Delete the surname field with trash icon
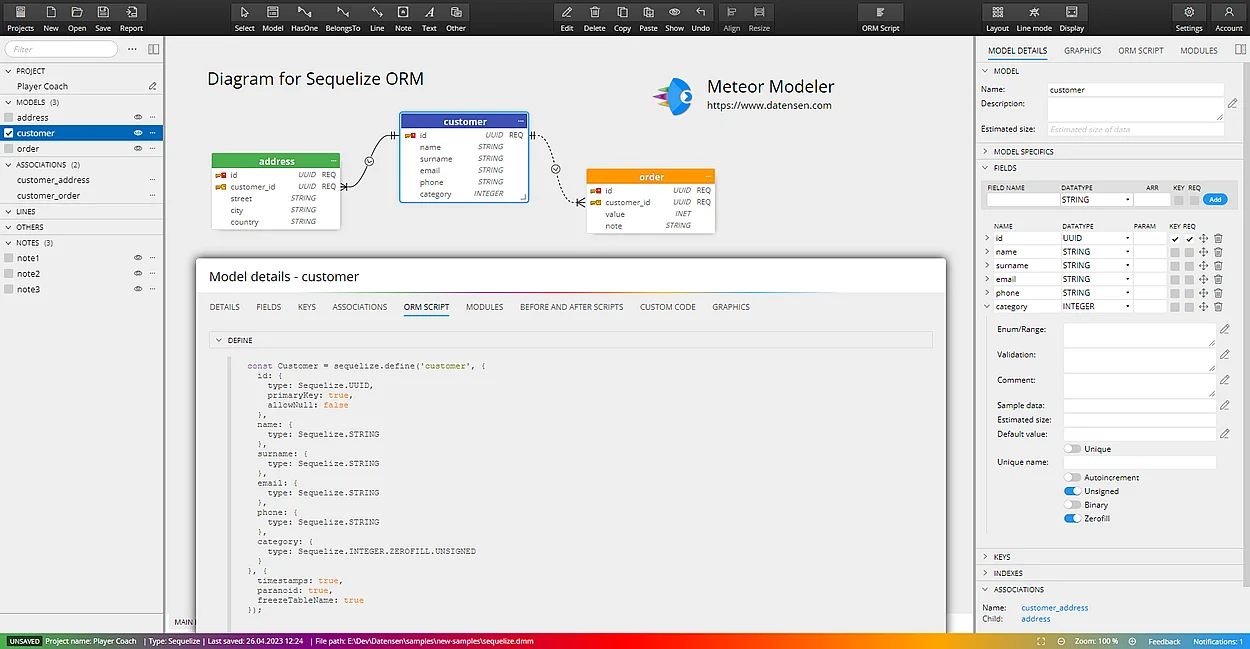 [1218, 266]
